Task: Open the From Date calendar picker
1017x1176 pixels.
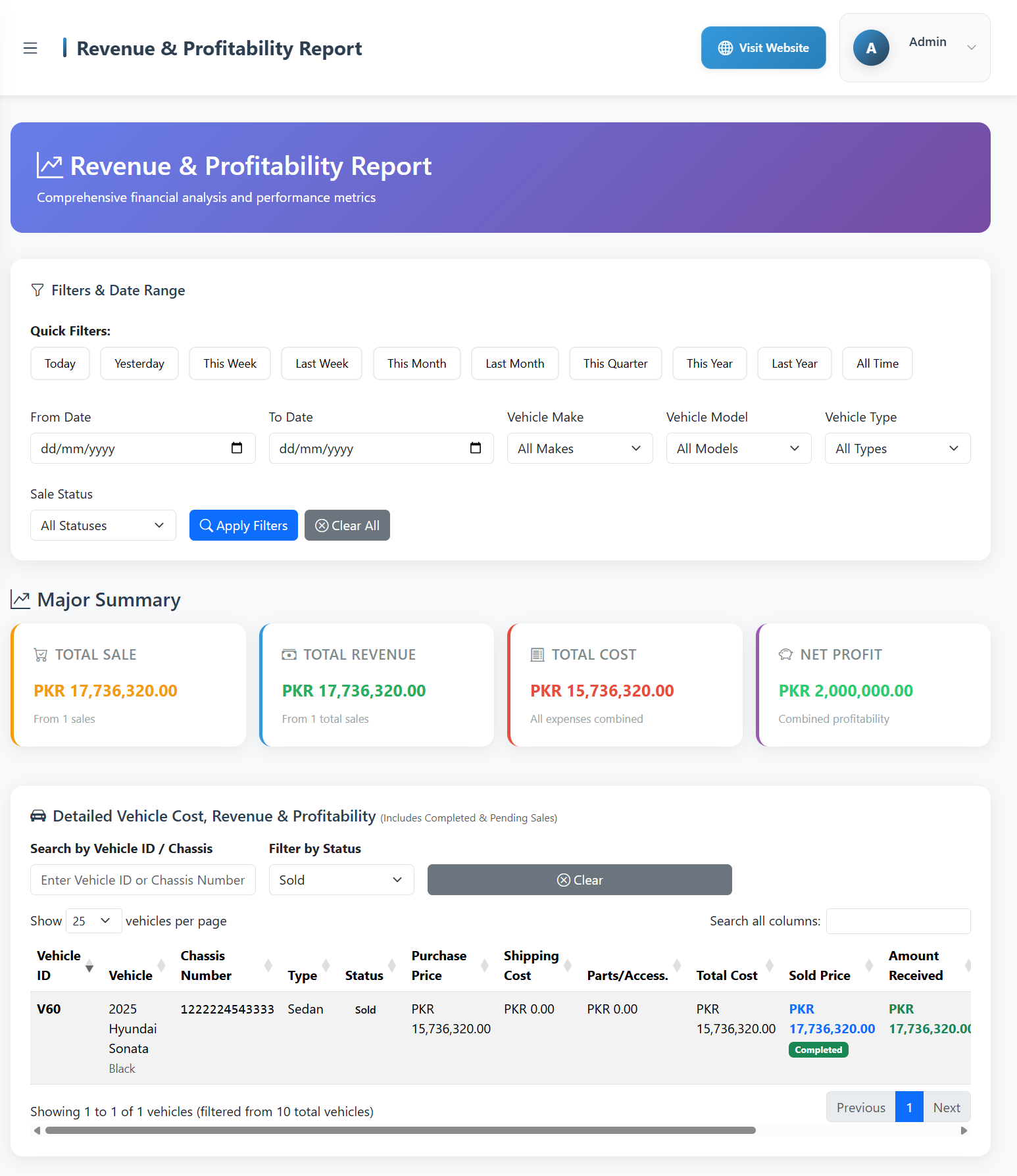Action: pos(237,448)
